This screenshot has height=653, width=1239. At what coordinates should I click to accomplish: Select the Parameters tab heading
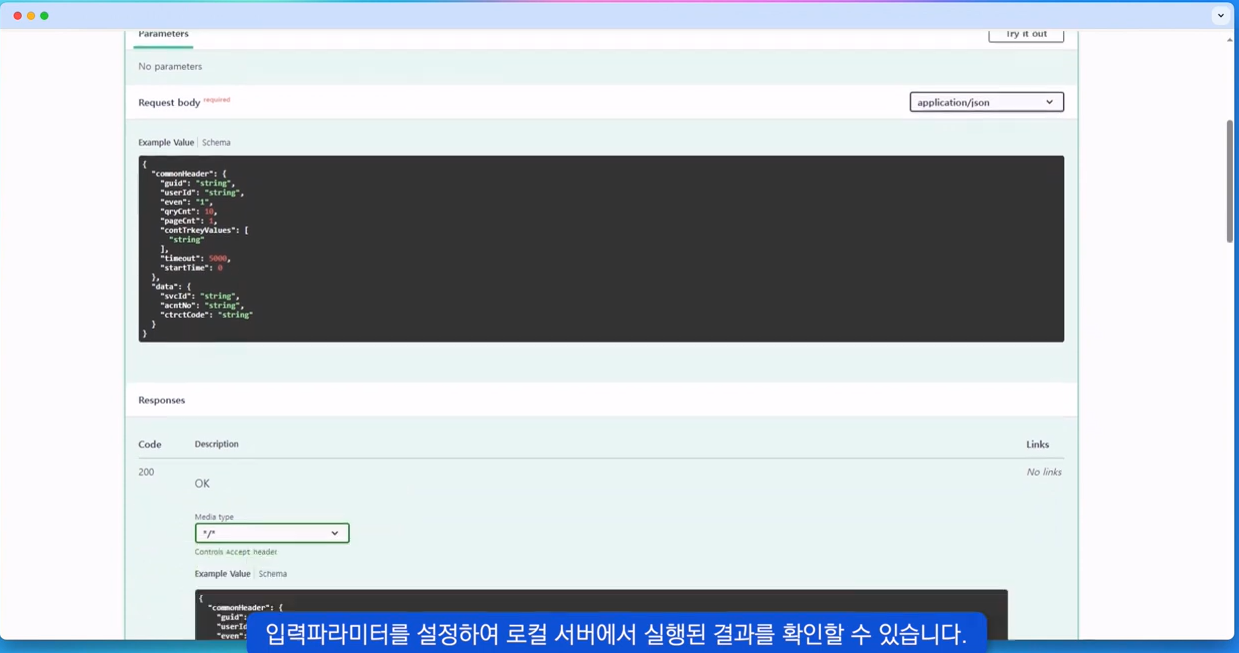click(x=163, y=34)
